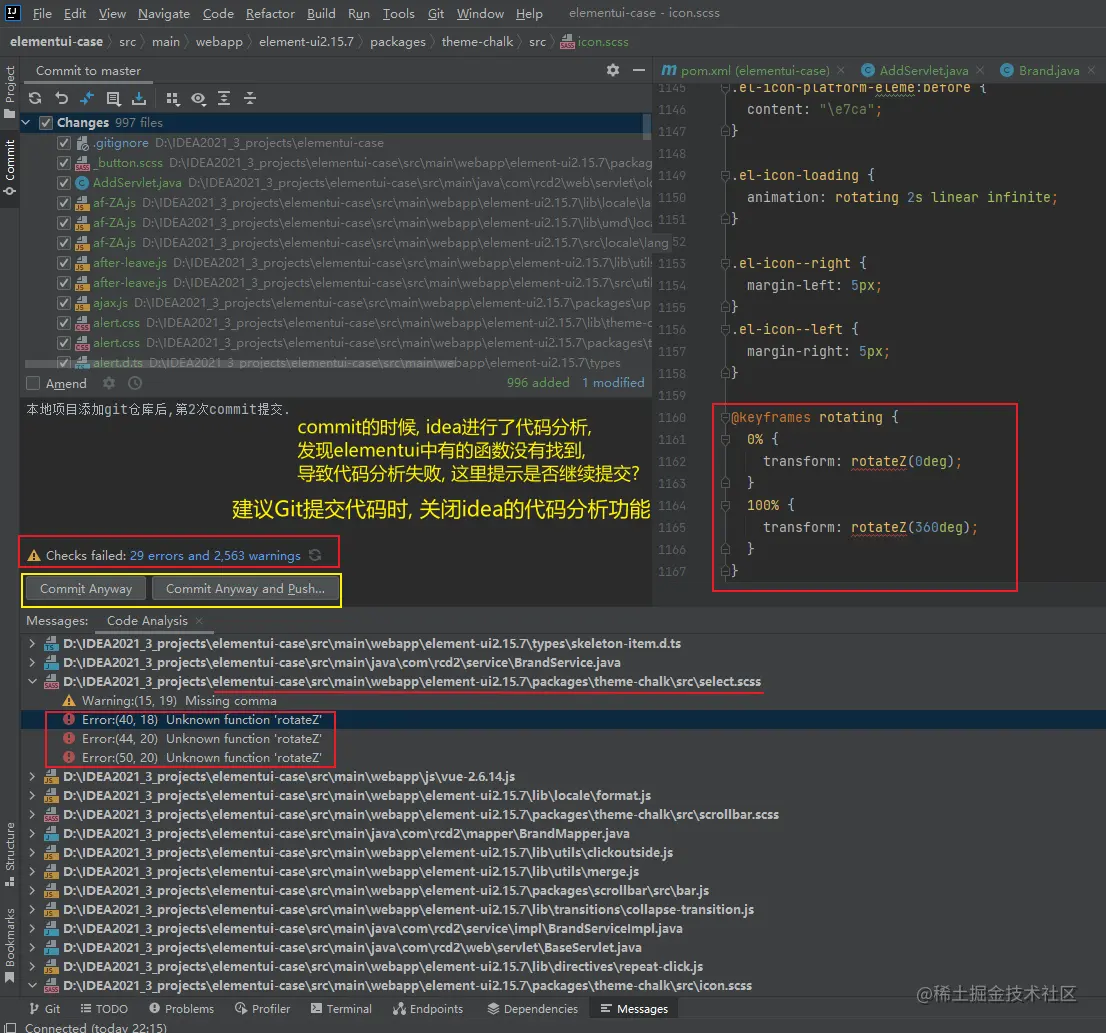Screen dimensions: 1106x1033
Task: Open the Profiler tool window
Action: click(x=262, y=1009)
